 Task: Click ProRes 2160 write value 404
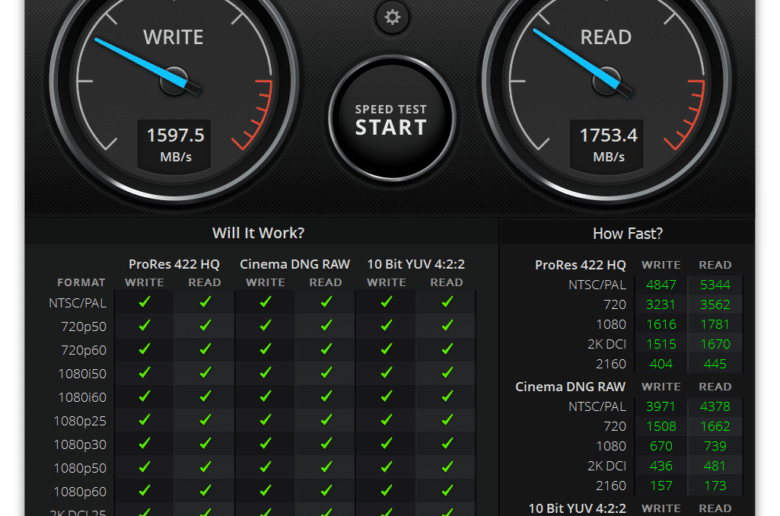(661, 364)
